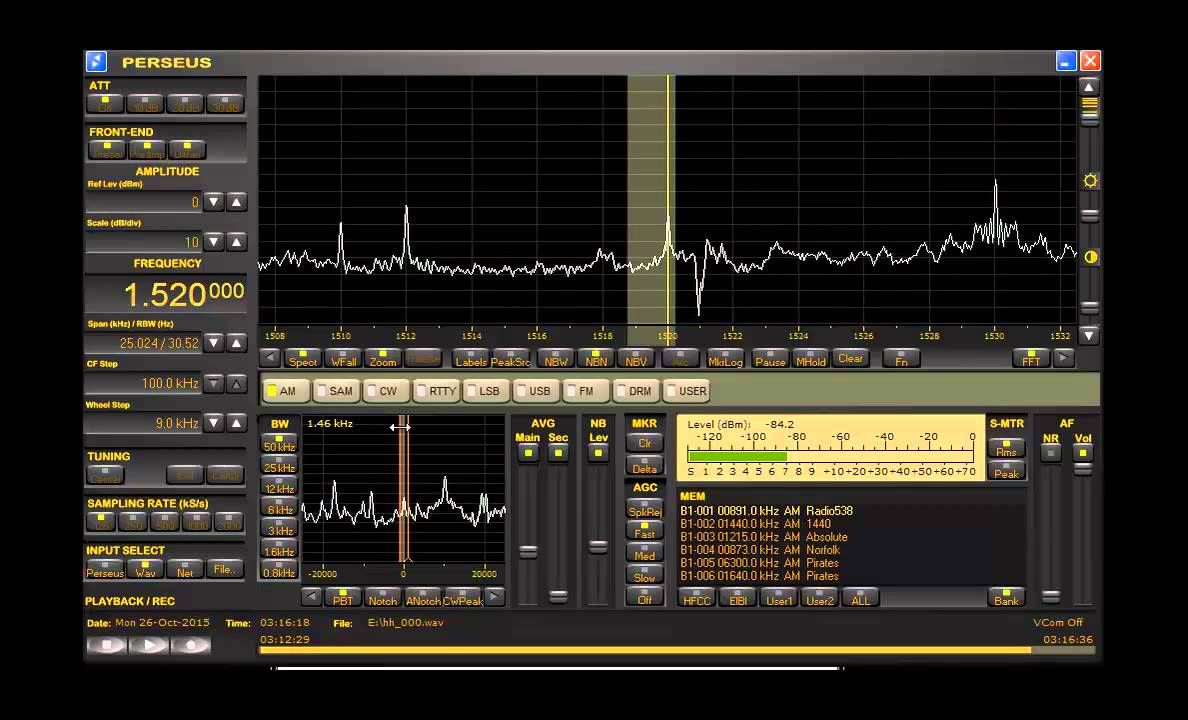
Task: Select the Peak S-meter mode
Action: [1006, 470]
